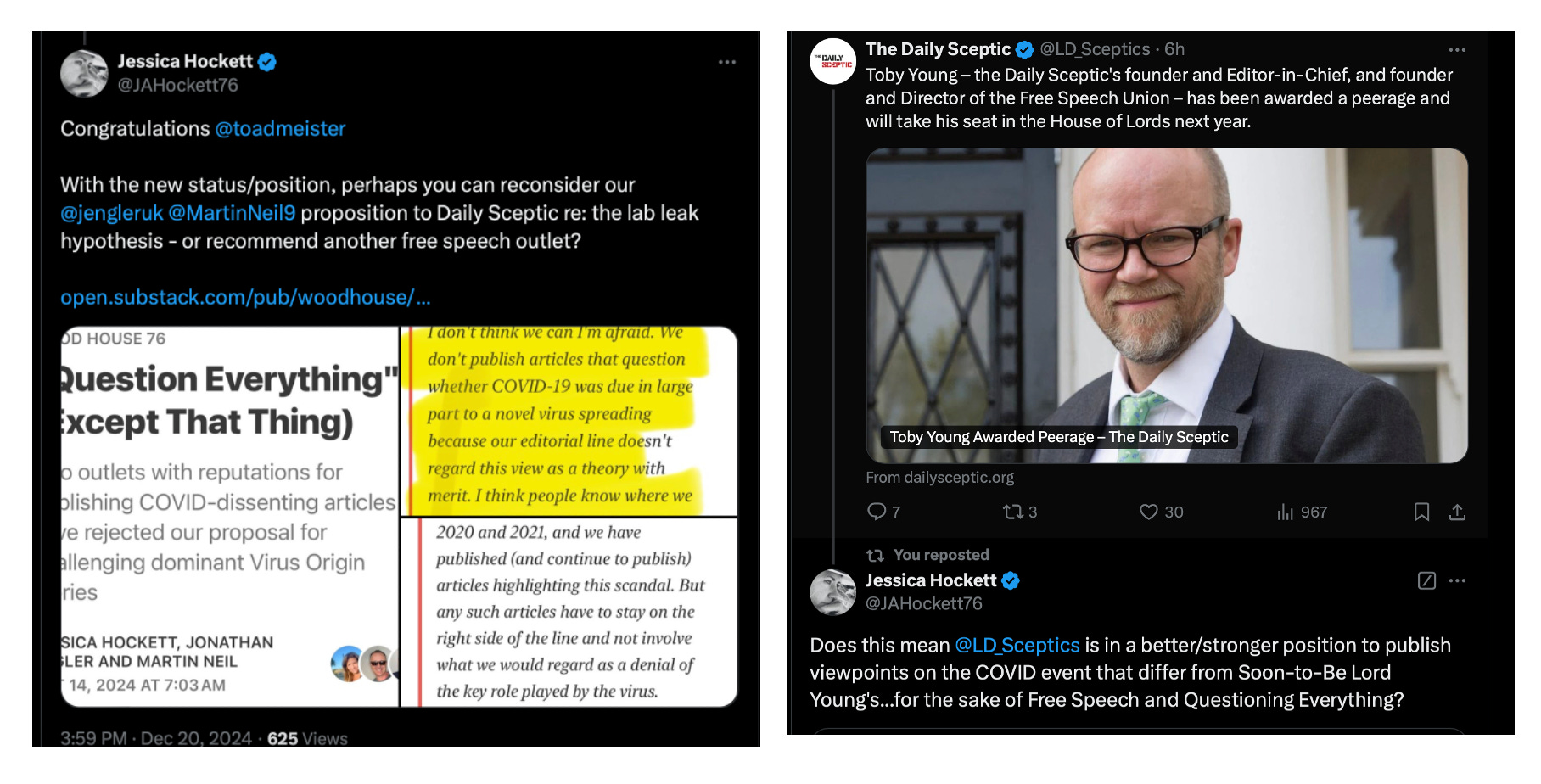
Task: View analytics showing 967 views
Action: pos(1302,512)
